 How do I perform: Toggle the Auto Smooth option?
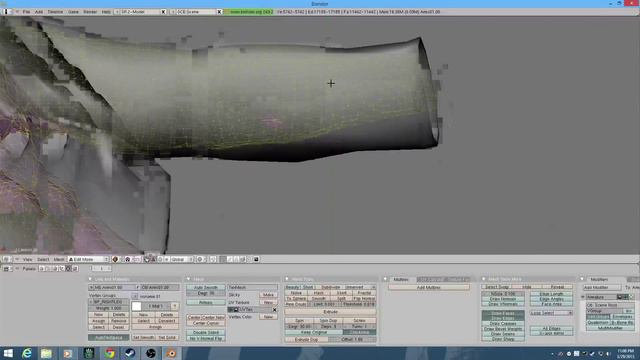(x=206, y=287)
